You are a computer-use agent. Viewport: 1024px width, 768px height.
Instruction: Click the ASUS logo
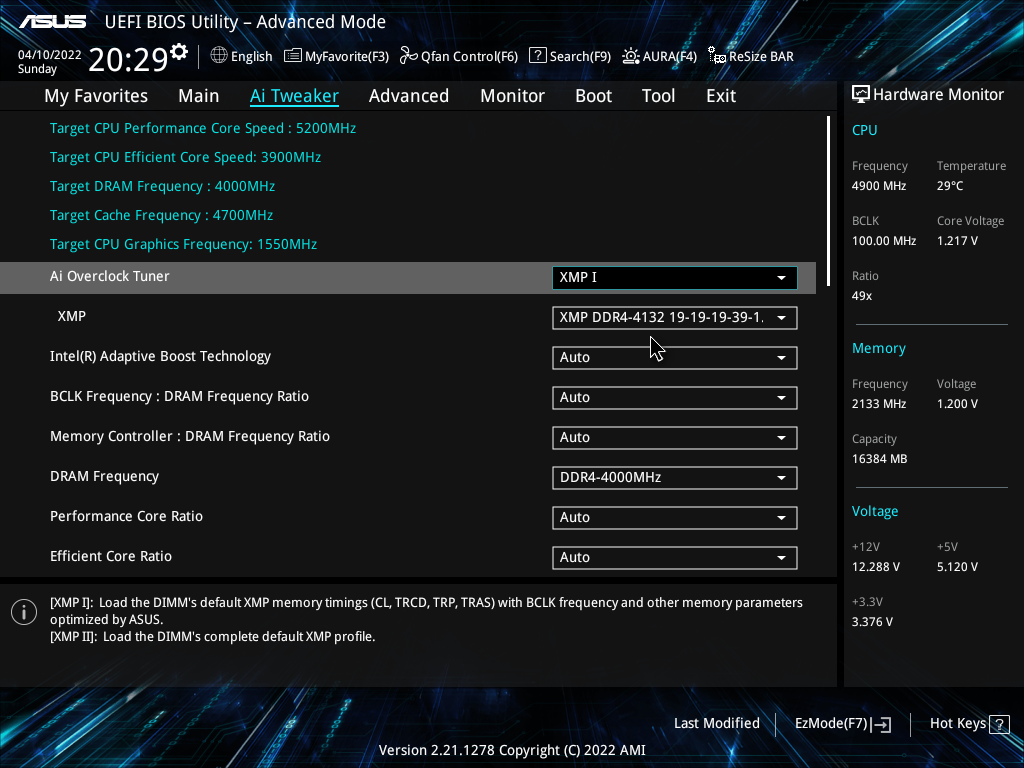click(x=52, y=22)
